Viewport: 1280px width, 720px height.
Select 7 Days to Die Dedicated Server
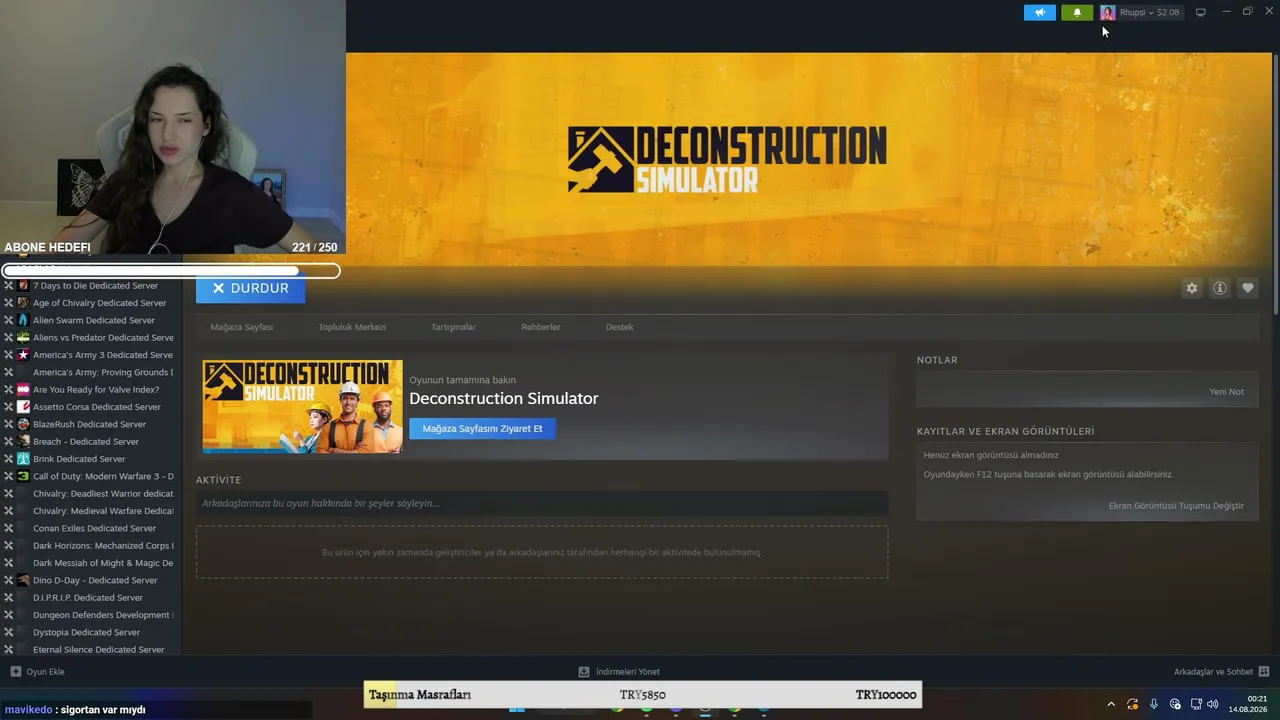(x=95, y=286)
